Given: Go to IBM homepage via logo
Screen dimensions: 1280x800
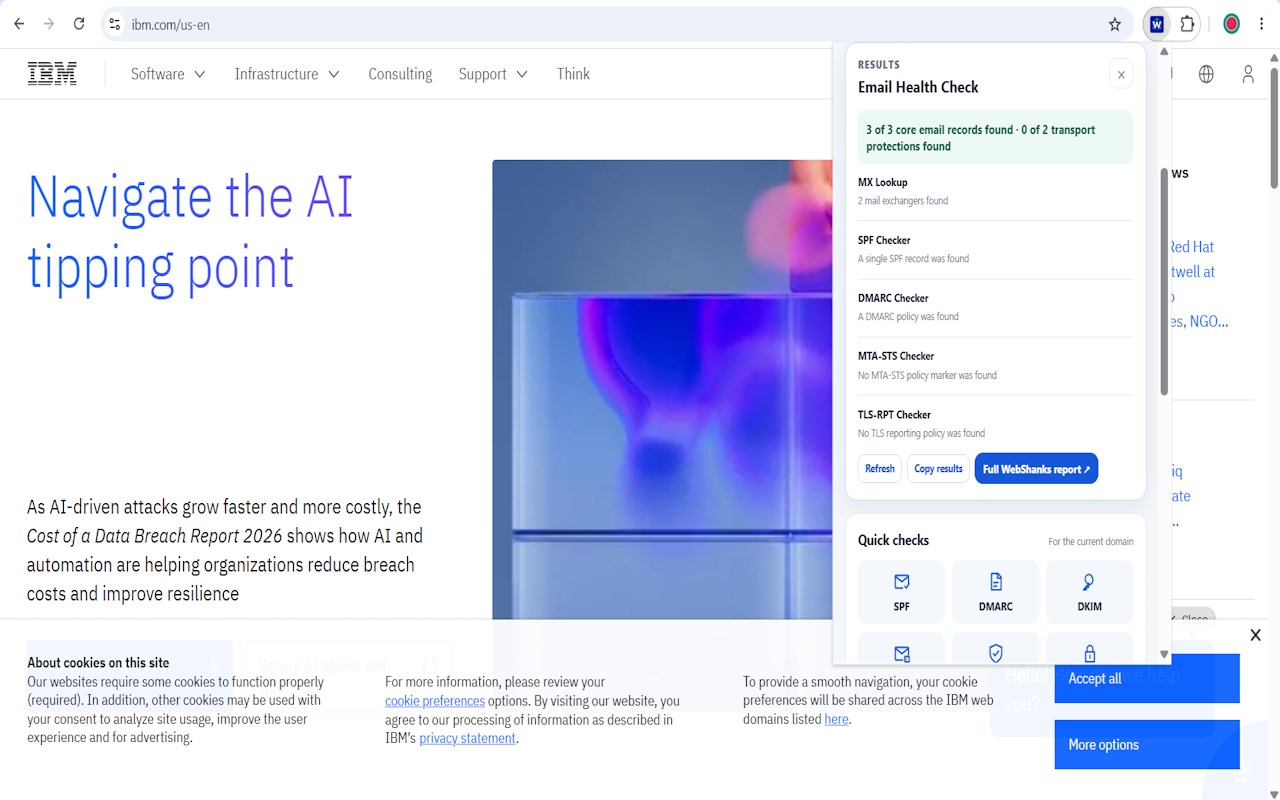Looking at the screenshot, I should tap(52, 74).
